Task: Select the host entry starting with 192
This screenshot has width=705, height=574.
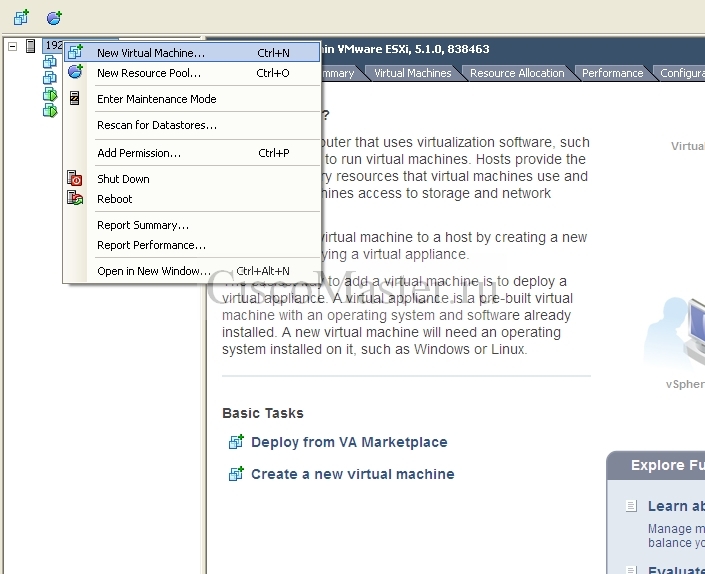Action: [54, 45]
